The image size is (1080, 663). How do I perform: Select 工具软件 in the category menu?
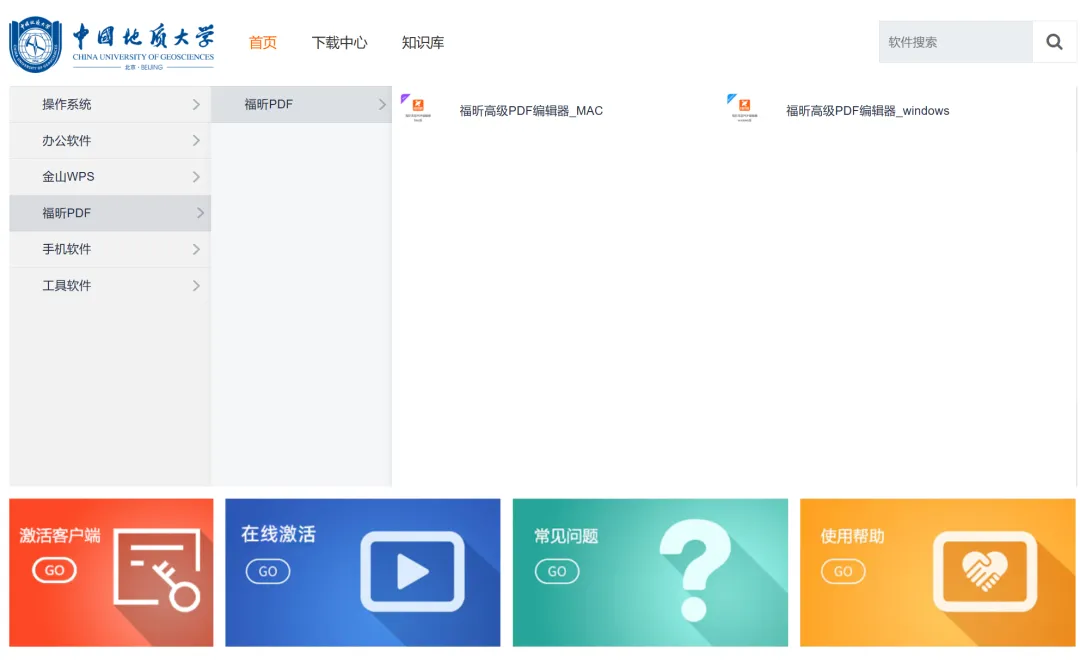click(x=110, y=286)
